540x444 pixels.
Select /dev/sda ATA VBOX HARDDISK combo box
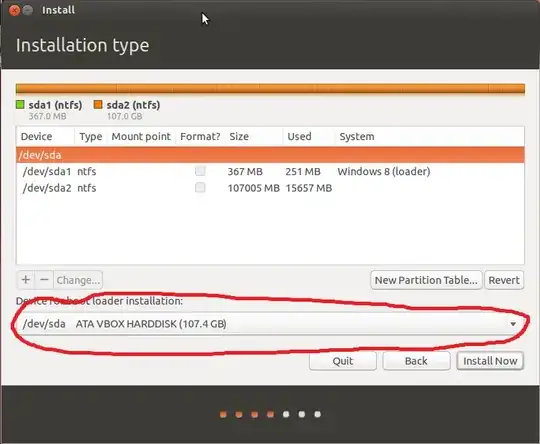click(x=270, y=324)
